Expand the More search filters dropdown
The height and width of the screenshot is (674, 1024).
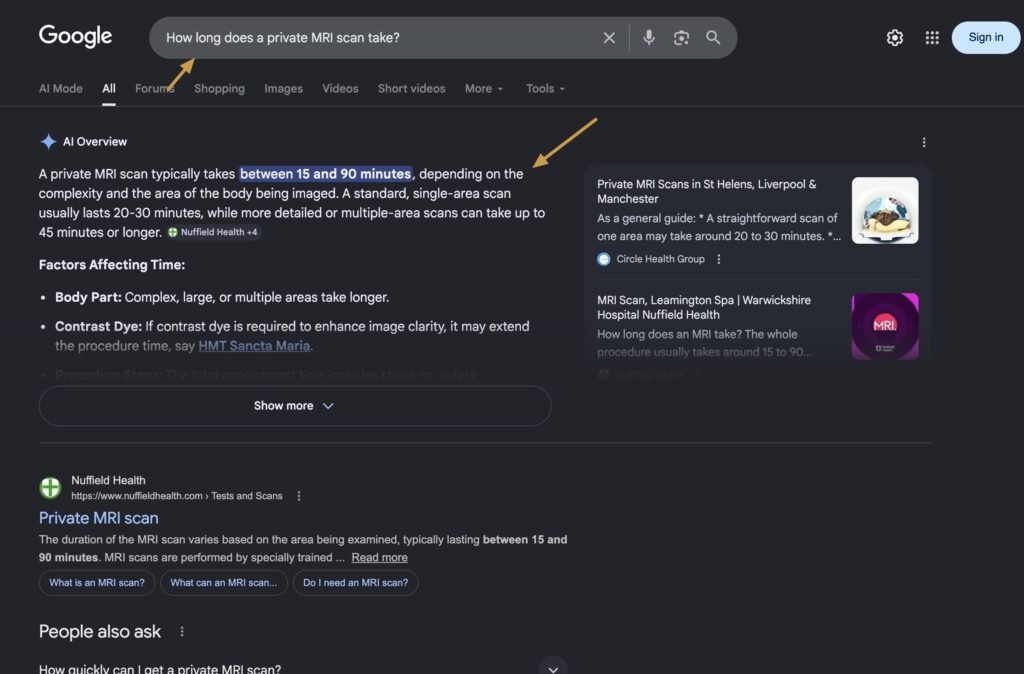pyautogui.click(x=484, y=88)
